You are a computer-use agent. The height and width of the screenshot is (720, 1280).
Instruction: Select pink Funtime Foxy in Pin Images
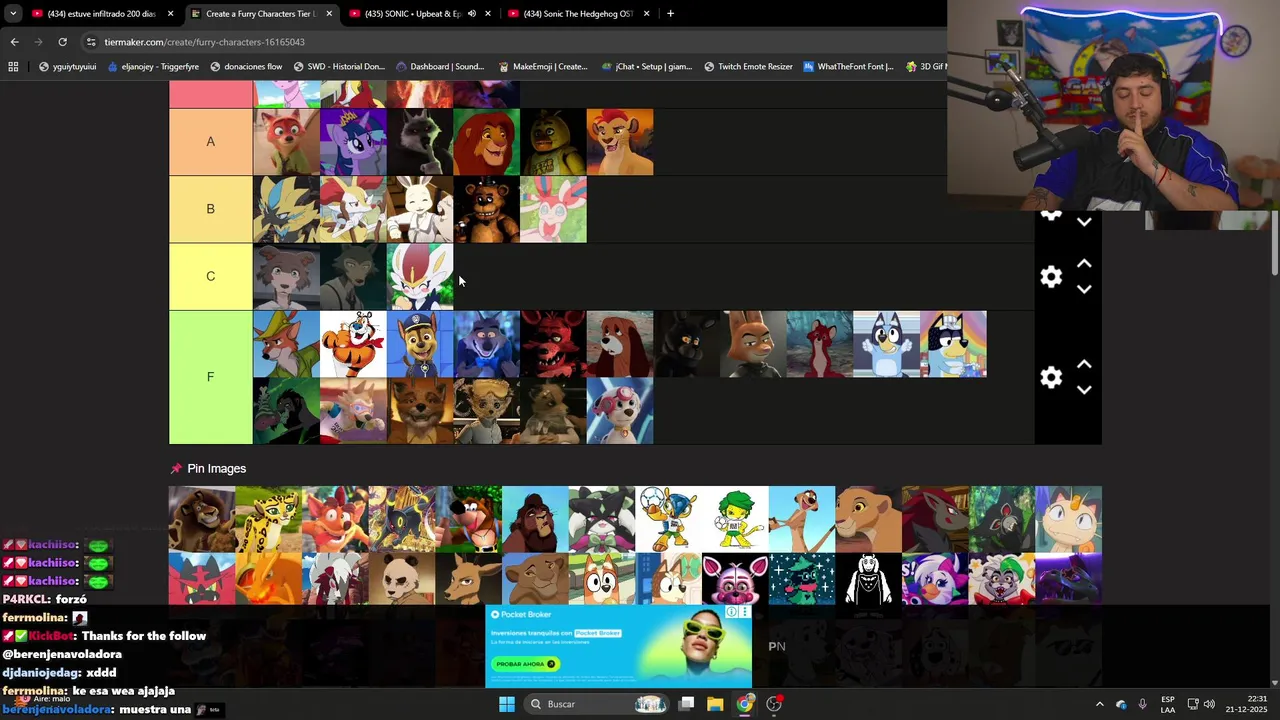tap(735, 579)
